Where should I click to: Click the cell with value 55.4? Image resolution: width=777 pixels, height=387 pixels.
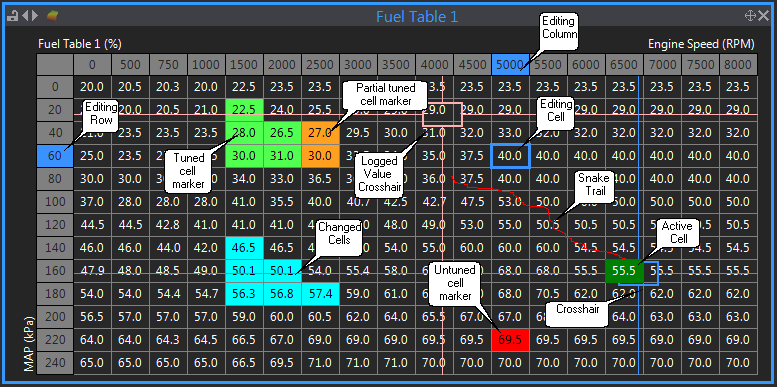pos(358,271)
